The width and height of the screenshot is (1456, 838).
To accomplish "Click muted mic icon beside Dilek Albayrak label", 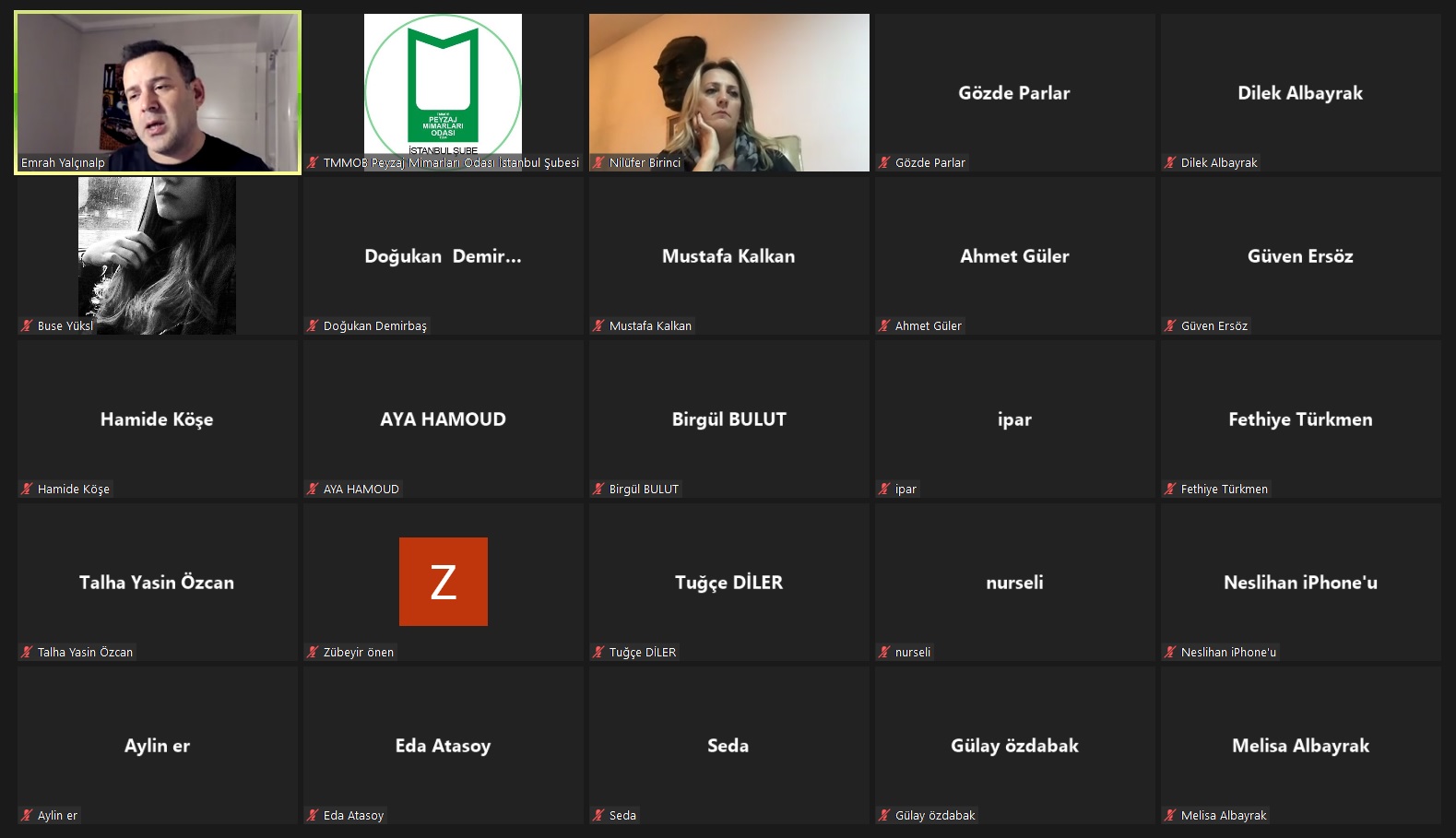I will click(1170, 163).
